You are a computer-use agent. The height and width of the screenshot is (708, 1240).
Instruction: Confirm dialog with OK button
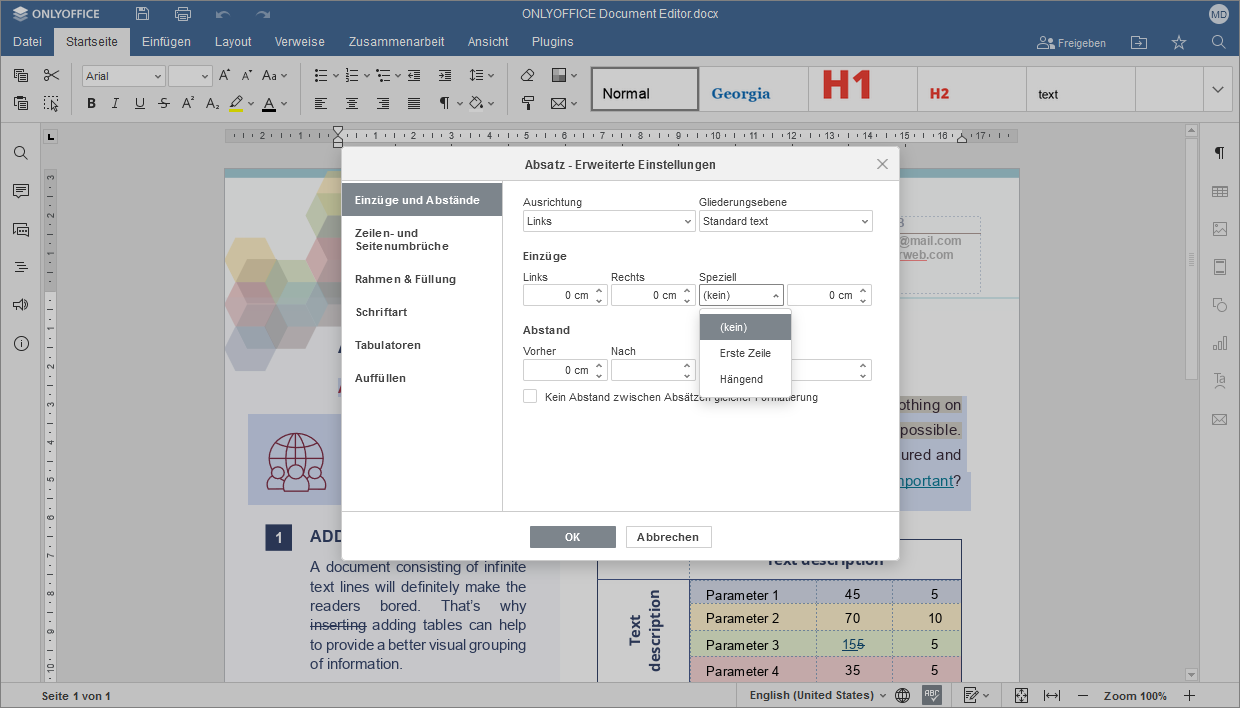[572, 537]
